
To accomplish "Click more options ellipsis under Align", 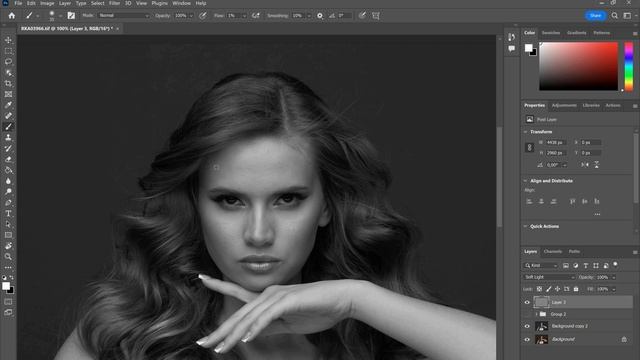I will (x=597, y=214).
